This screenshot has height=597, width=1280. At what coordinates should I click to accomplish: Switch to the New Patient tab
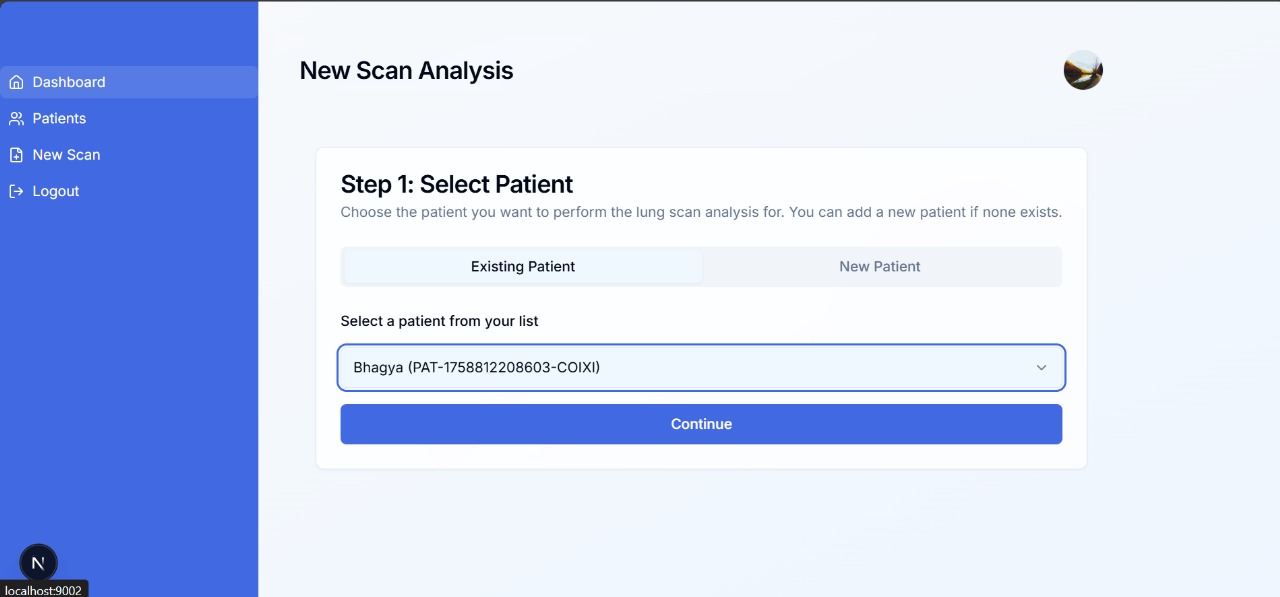(880, 267)
